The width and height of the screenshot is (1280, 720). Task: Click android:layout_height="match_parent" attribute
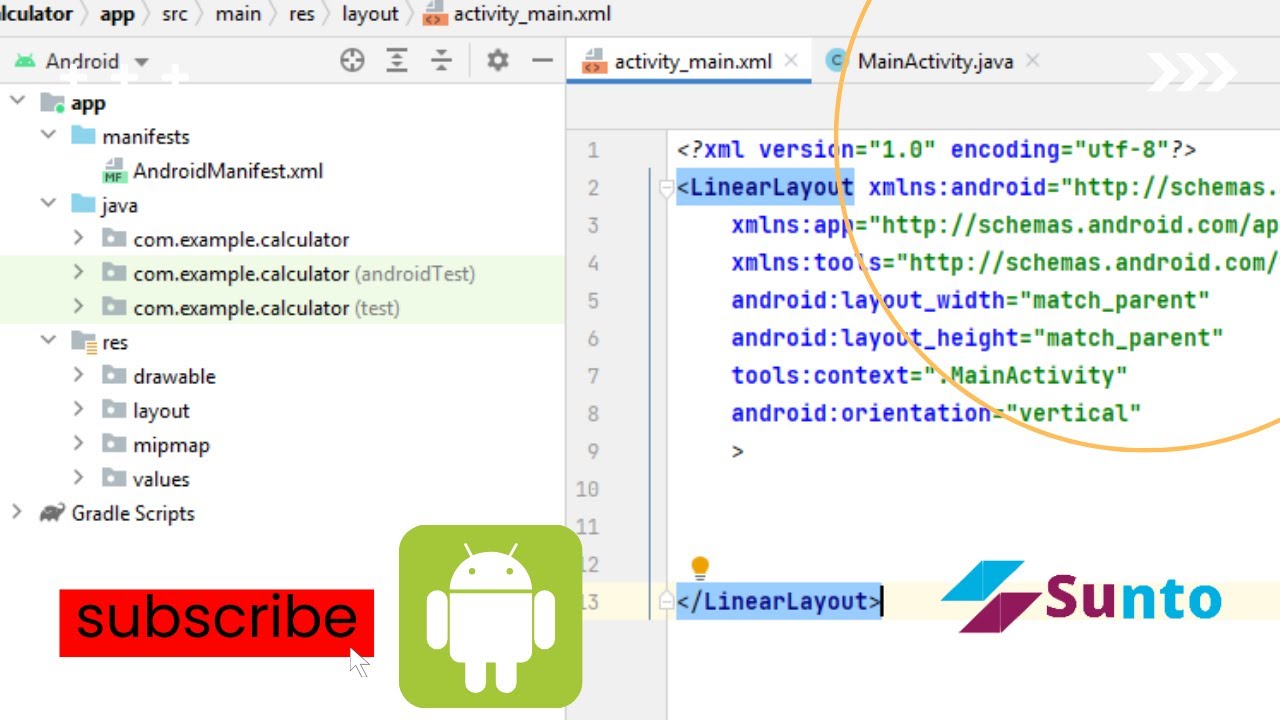pos(977,338)
